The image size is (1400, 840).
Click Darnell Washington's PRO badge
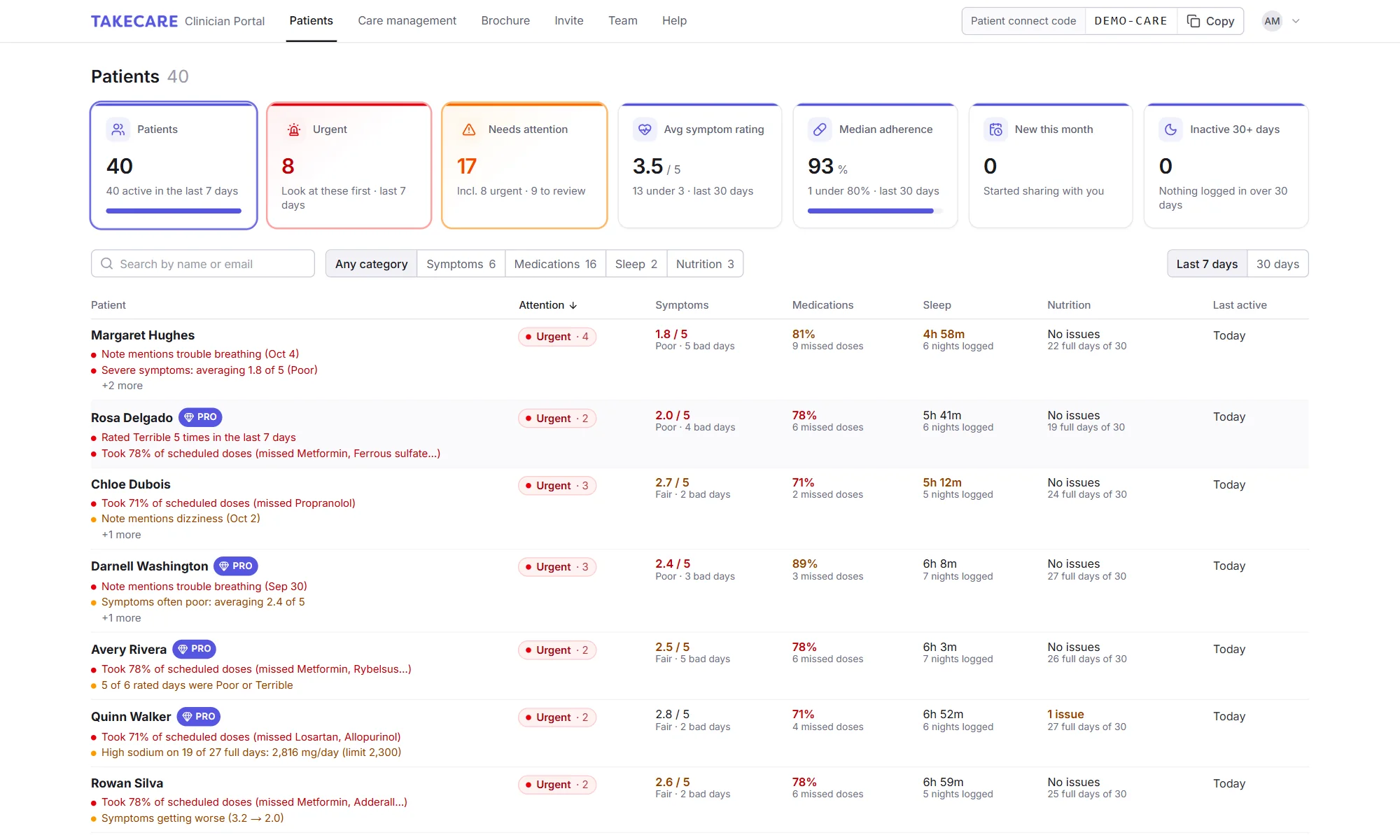click(236, 566)
